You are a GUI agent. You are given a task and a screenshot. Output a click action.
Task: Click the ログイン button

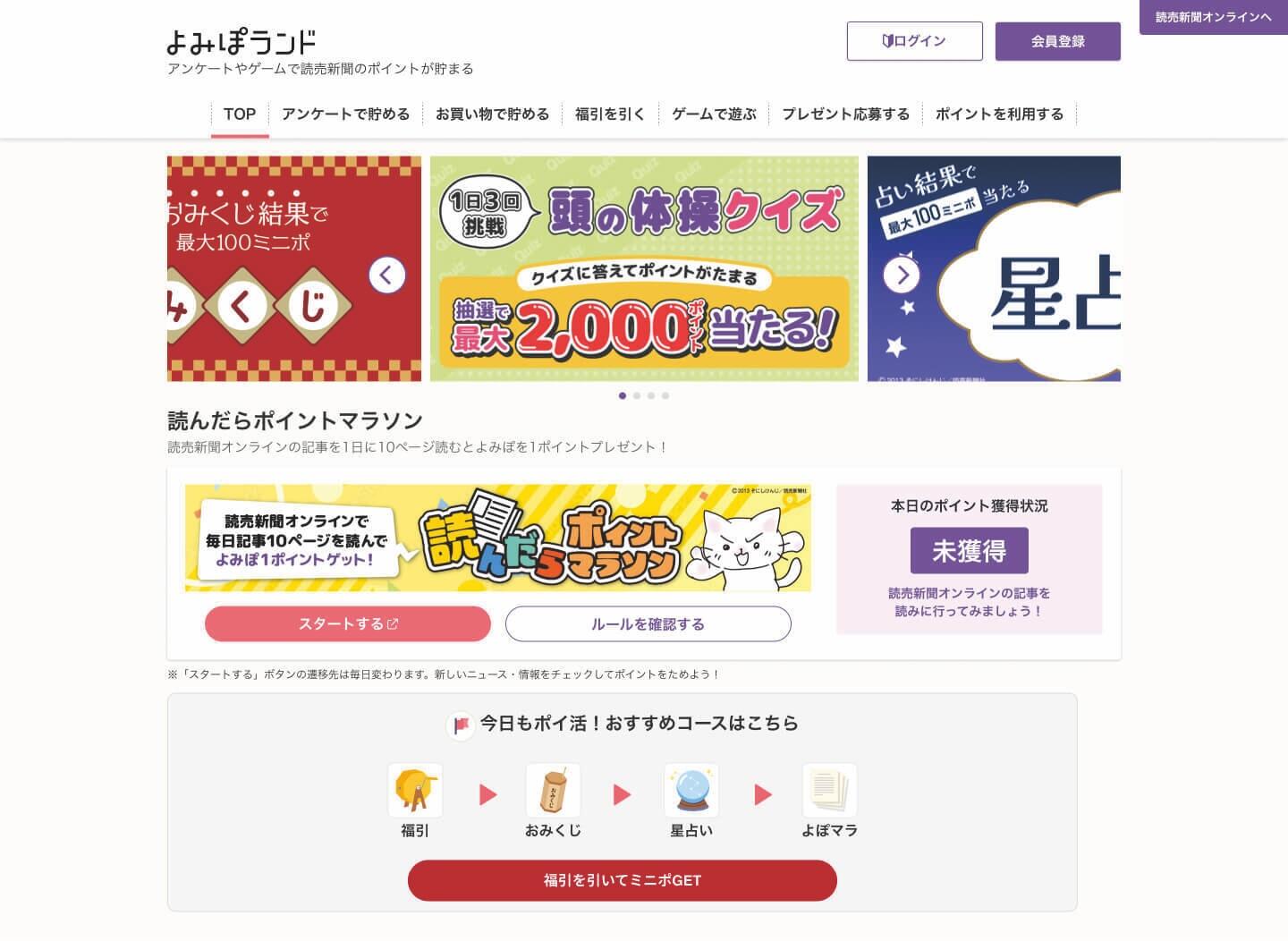[915, 41]
